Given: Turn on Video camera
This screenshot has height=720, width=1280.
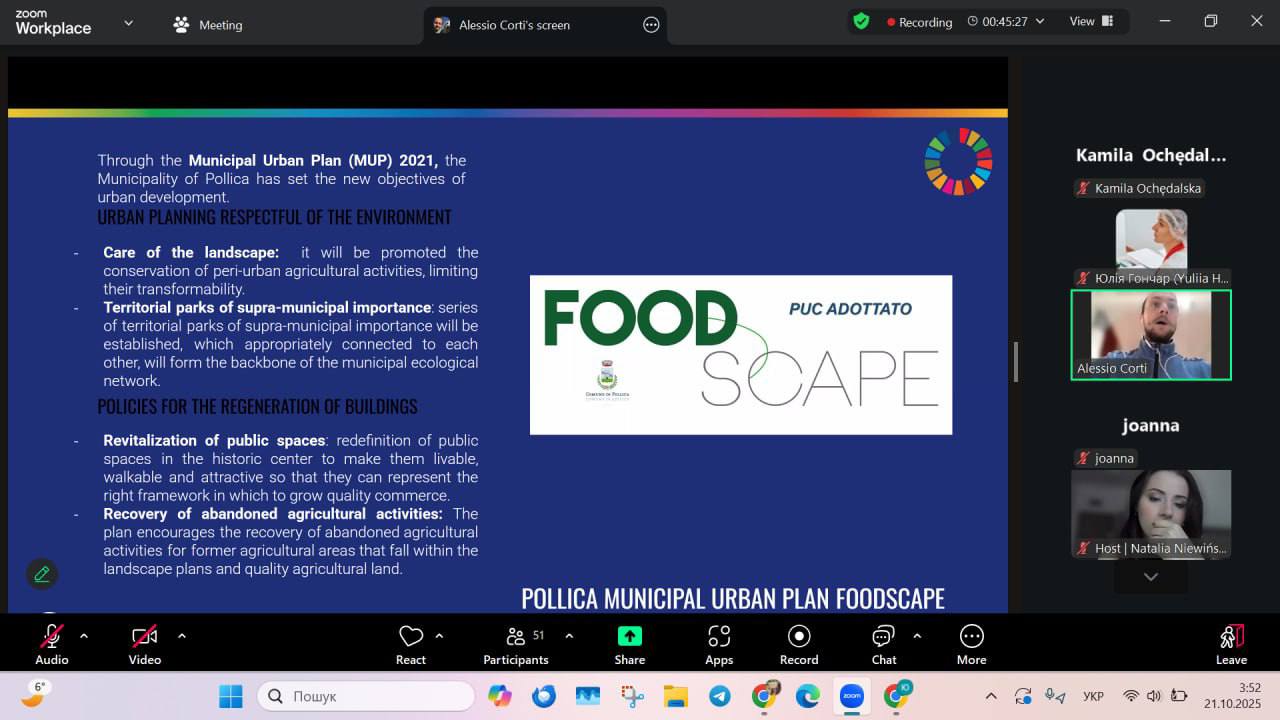Looking at the screenshot, I should [145, 645].
